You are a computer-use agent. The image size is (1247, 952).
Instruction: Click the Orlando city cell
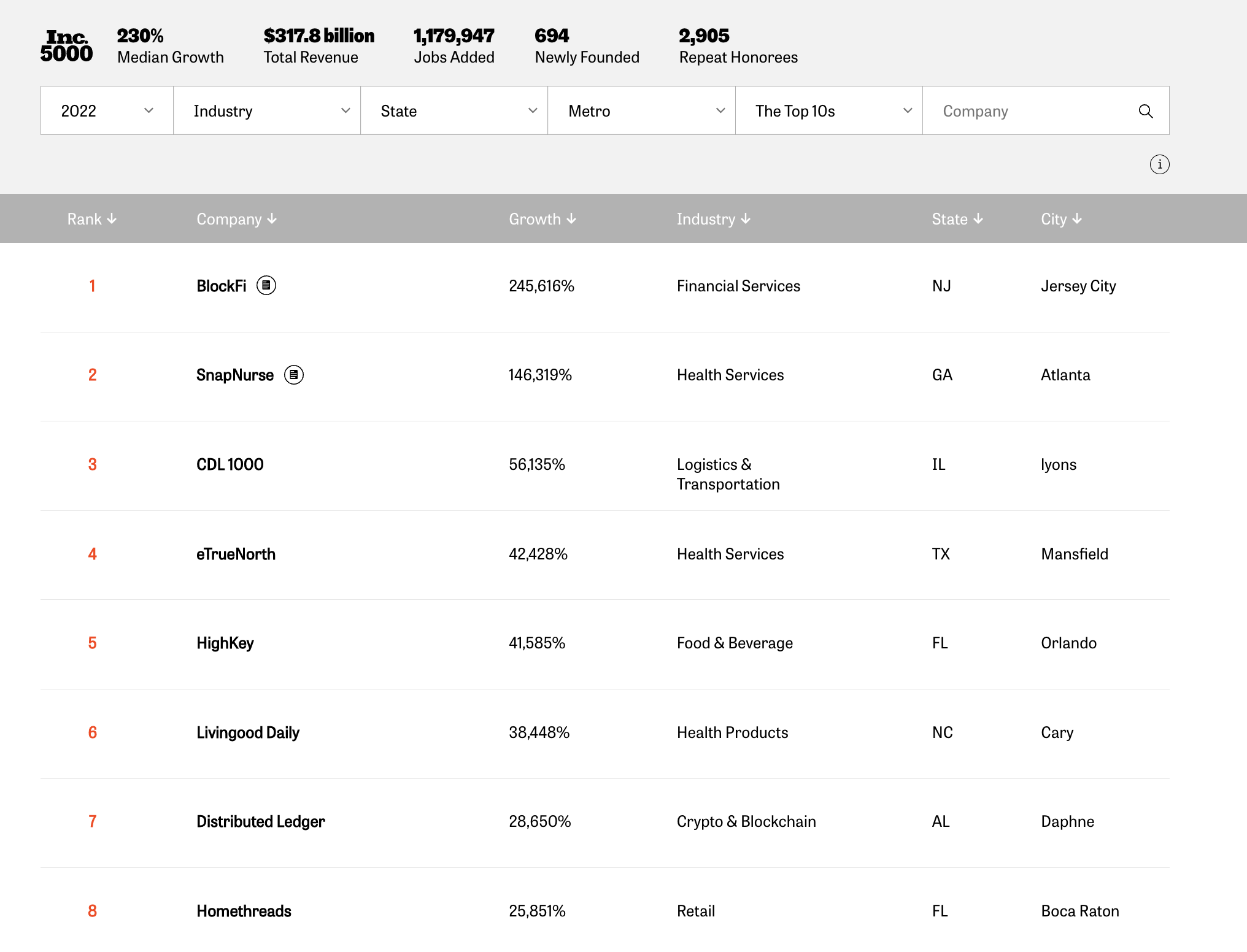click(1069, 643)
